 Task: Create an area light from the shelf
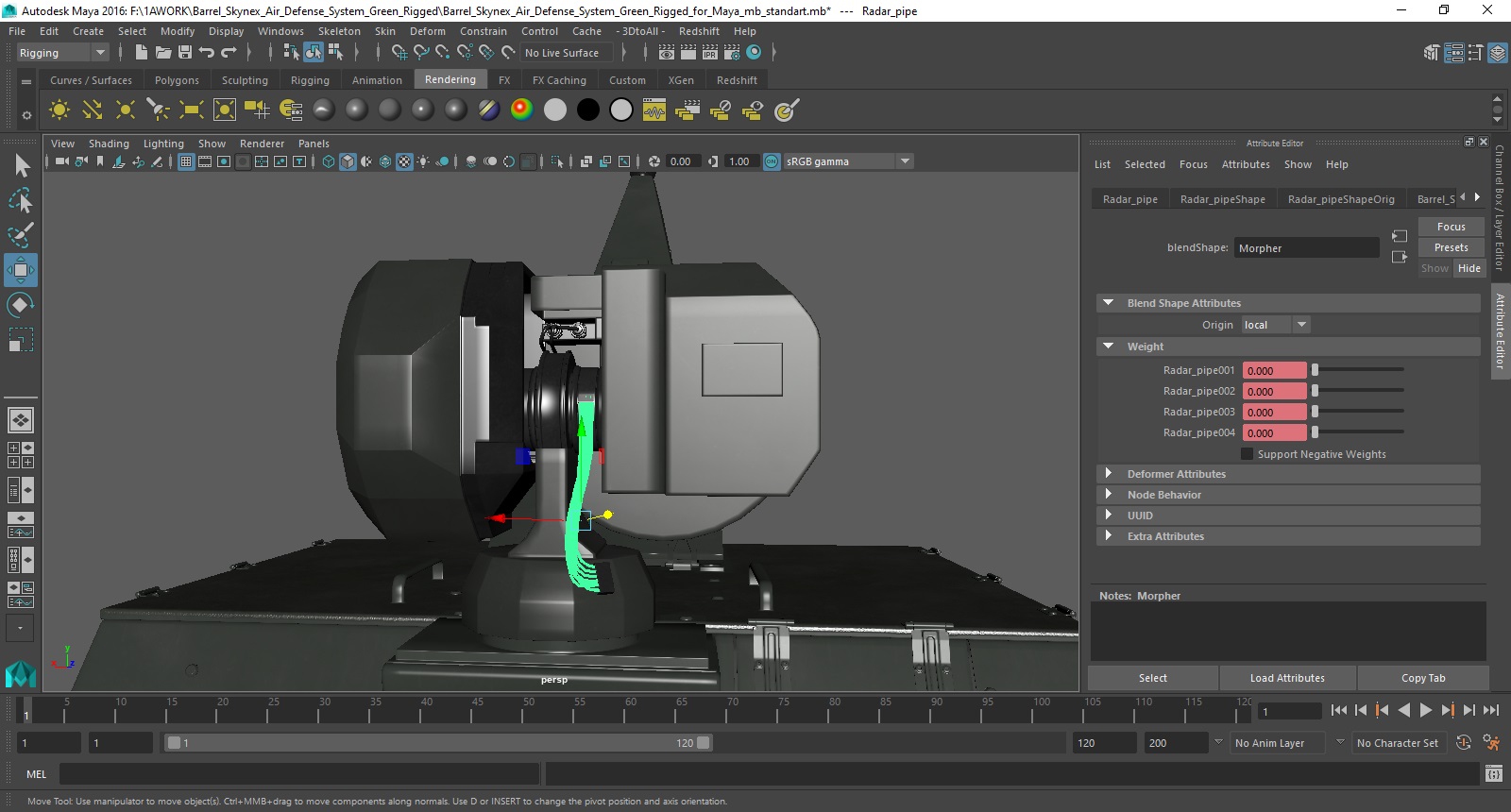pos(192,110)
